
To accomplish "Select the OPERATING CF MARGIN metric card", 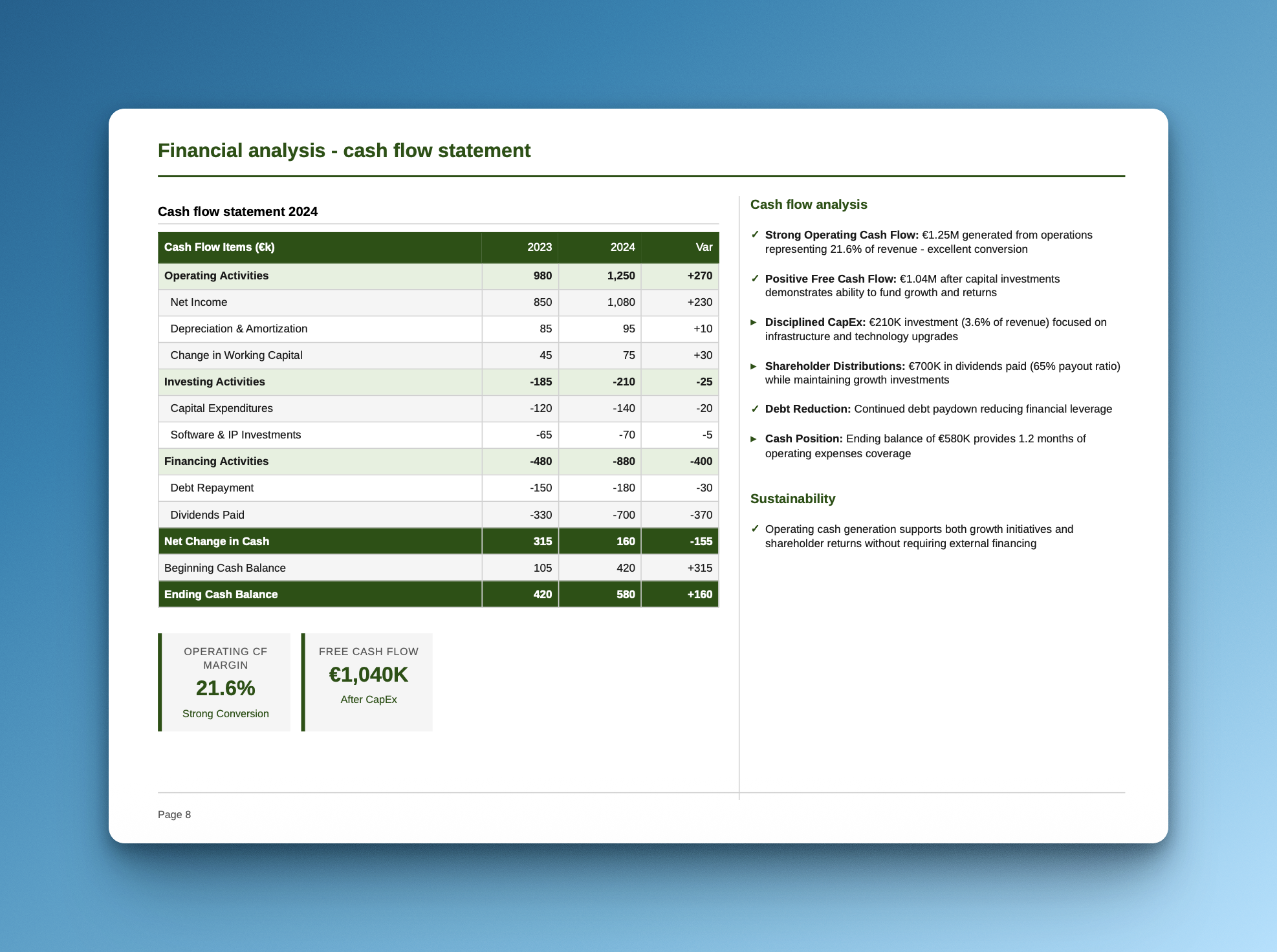I will [x=224, y=682].
